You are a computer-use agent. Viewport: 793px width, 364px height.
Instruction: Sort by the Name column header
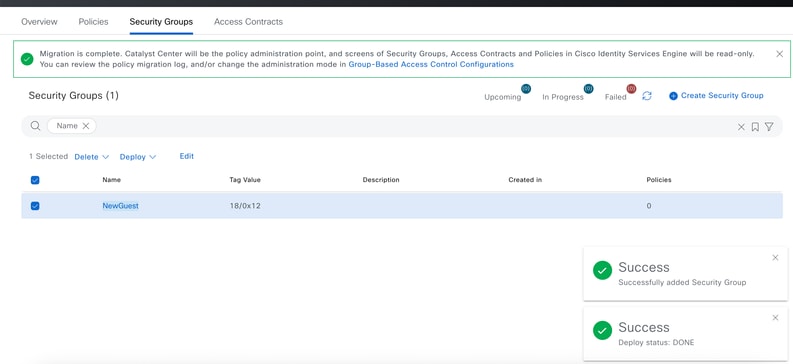tap(112, 180)
